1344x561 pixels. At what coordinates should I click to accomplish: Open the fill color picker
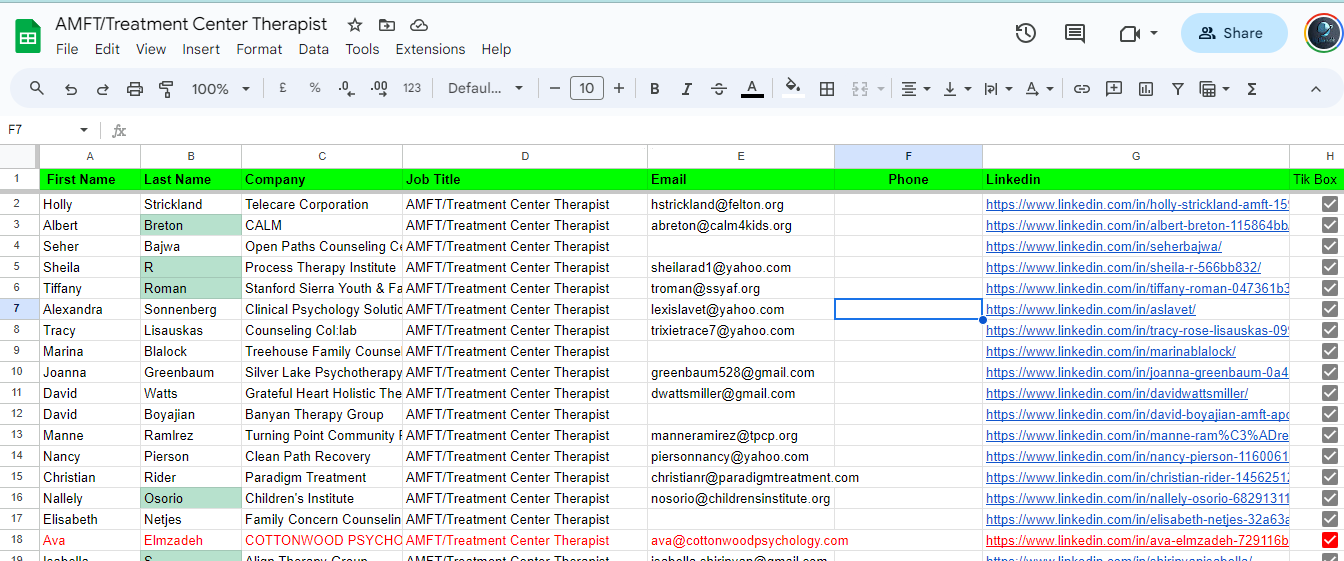click(x=793, y=89)
